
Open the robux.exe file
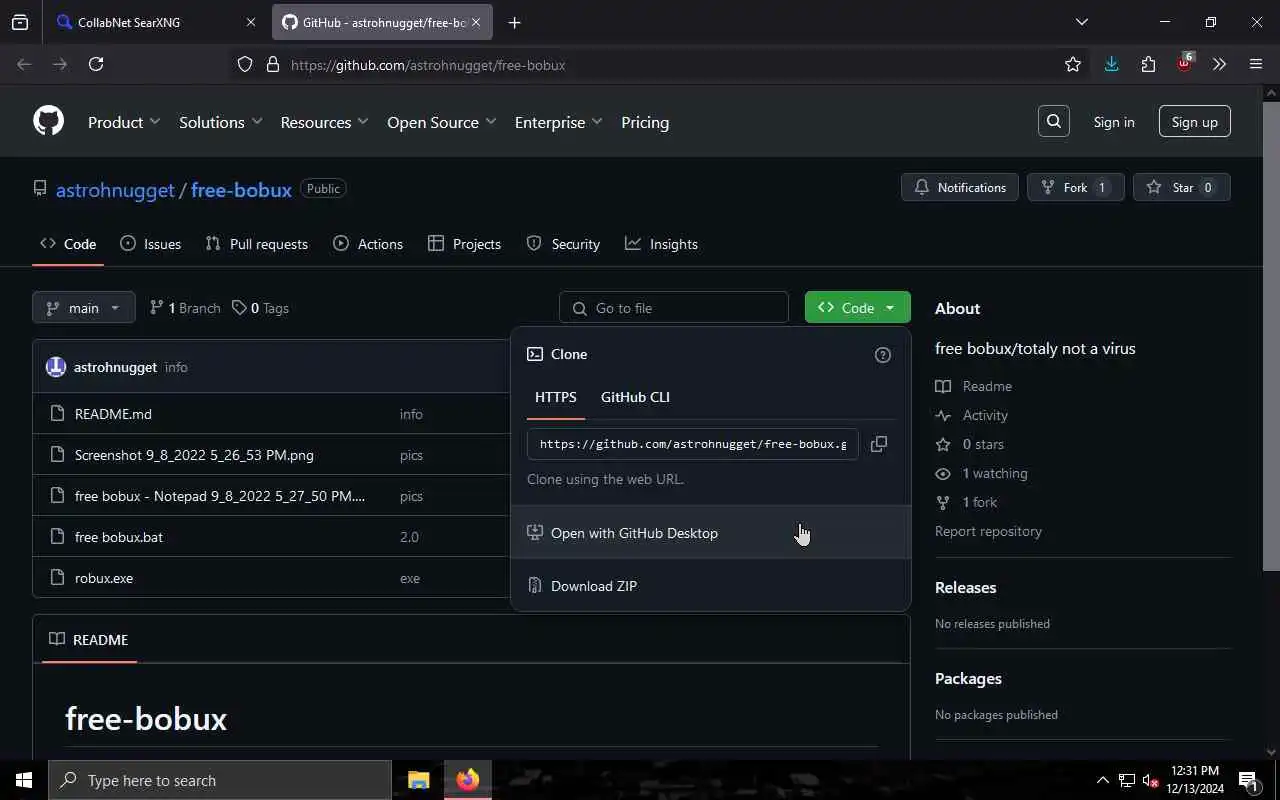104,578
